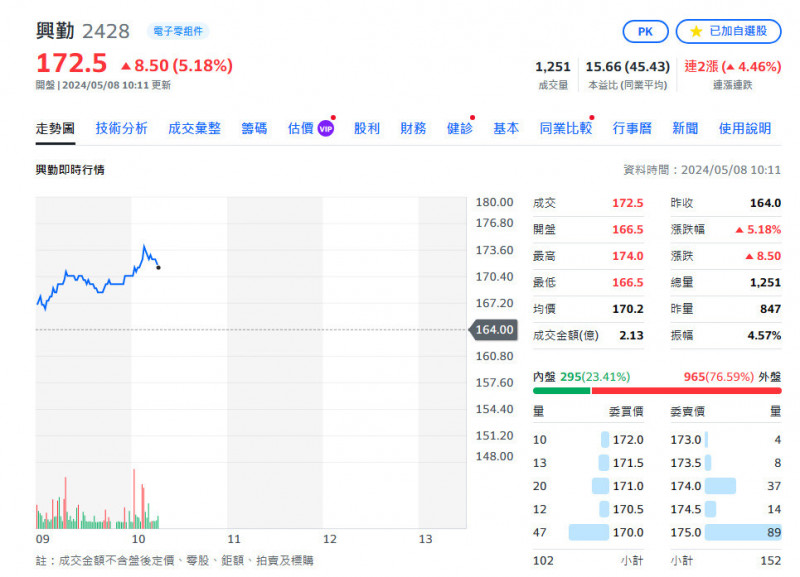Viewport: 800px width, 577px height.
Task: Open the 成交彙整 tab
Action: (194, 129)
